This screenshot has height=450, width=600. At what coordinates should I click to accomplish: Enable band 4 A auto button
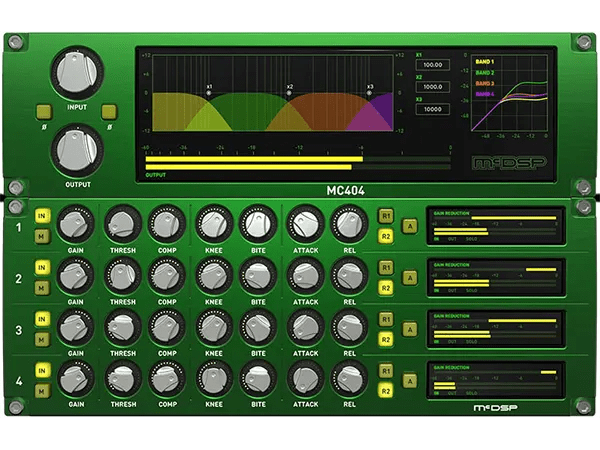[x=410, y=381]
